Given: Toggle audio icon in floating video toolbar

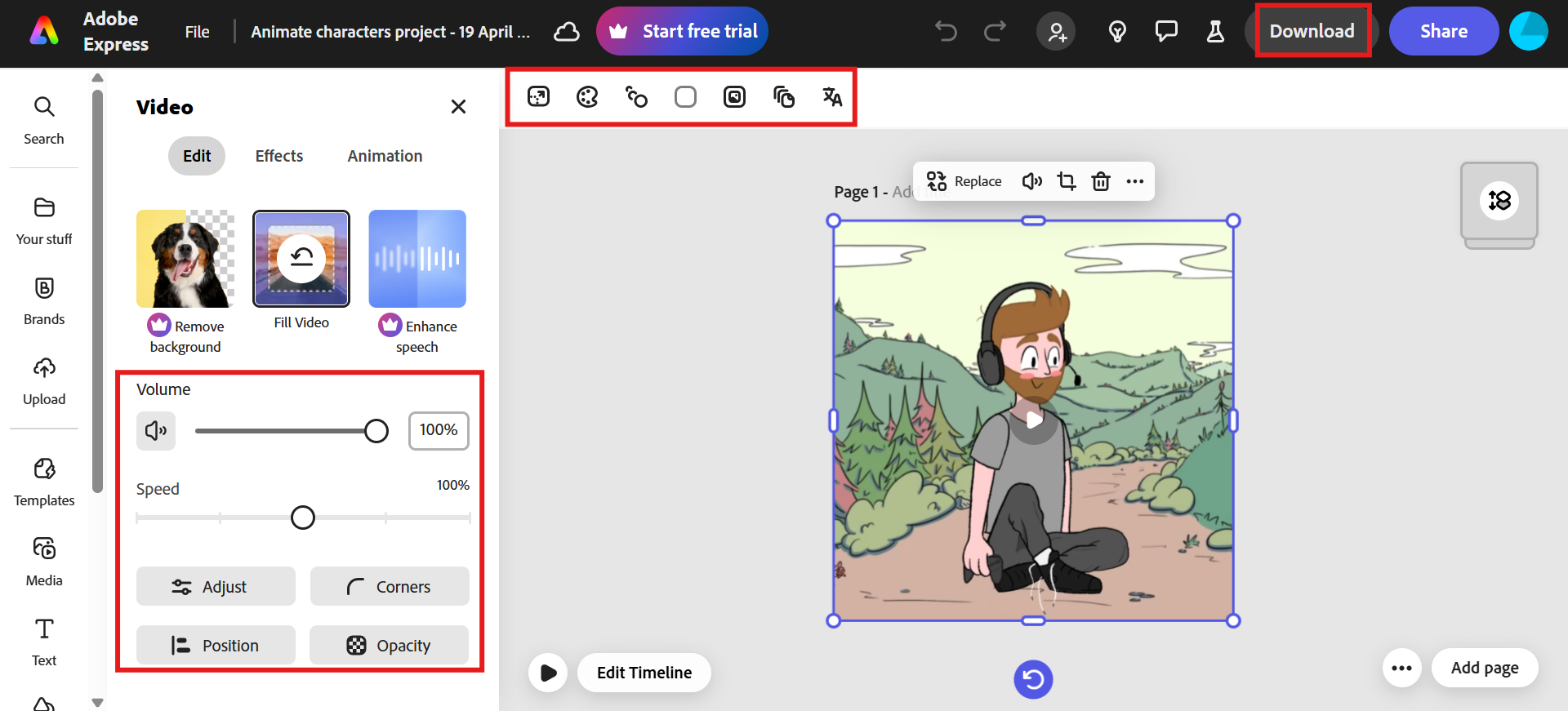Looking at the screenshot, I should [1031, 181].
